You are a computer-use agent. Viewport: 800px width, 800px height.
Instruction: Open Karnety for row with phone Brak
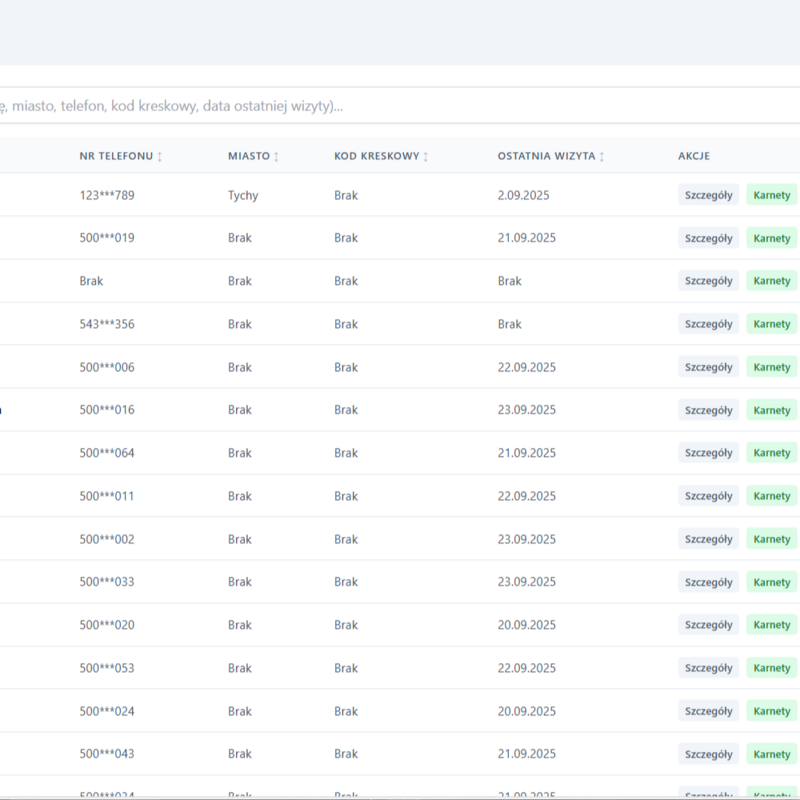(771, 281)
